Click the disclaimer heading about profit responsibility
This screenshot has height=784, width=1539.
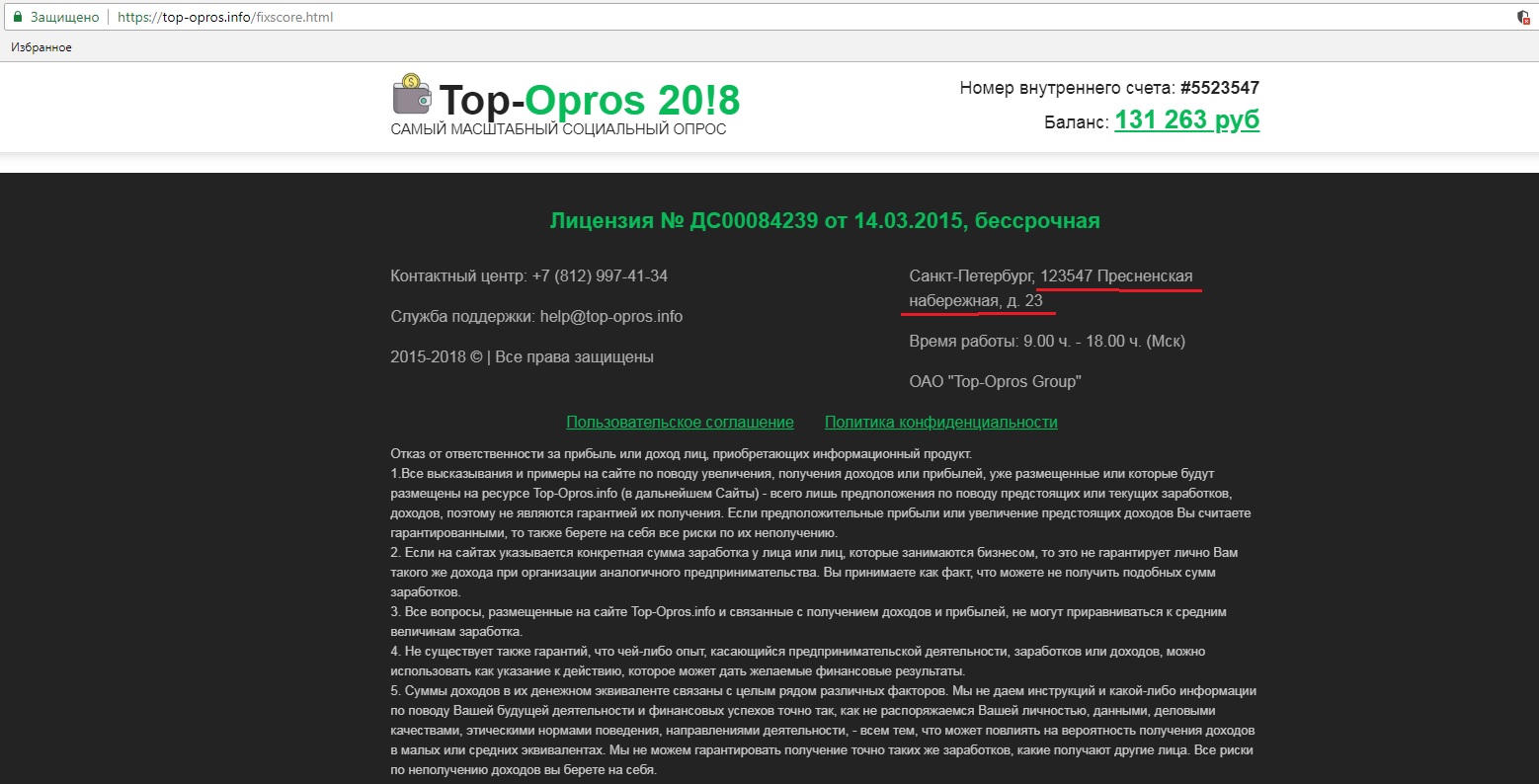(x=681, y=454)
